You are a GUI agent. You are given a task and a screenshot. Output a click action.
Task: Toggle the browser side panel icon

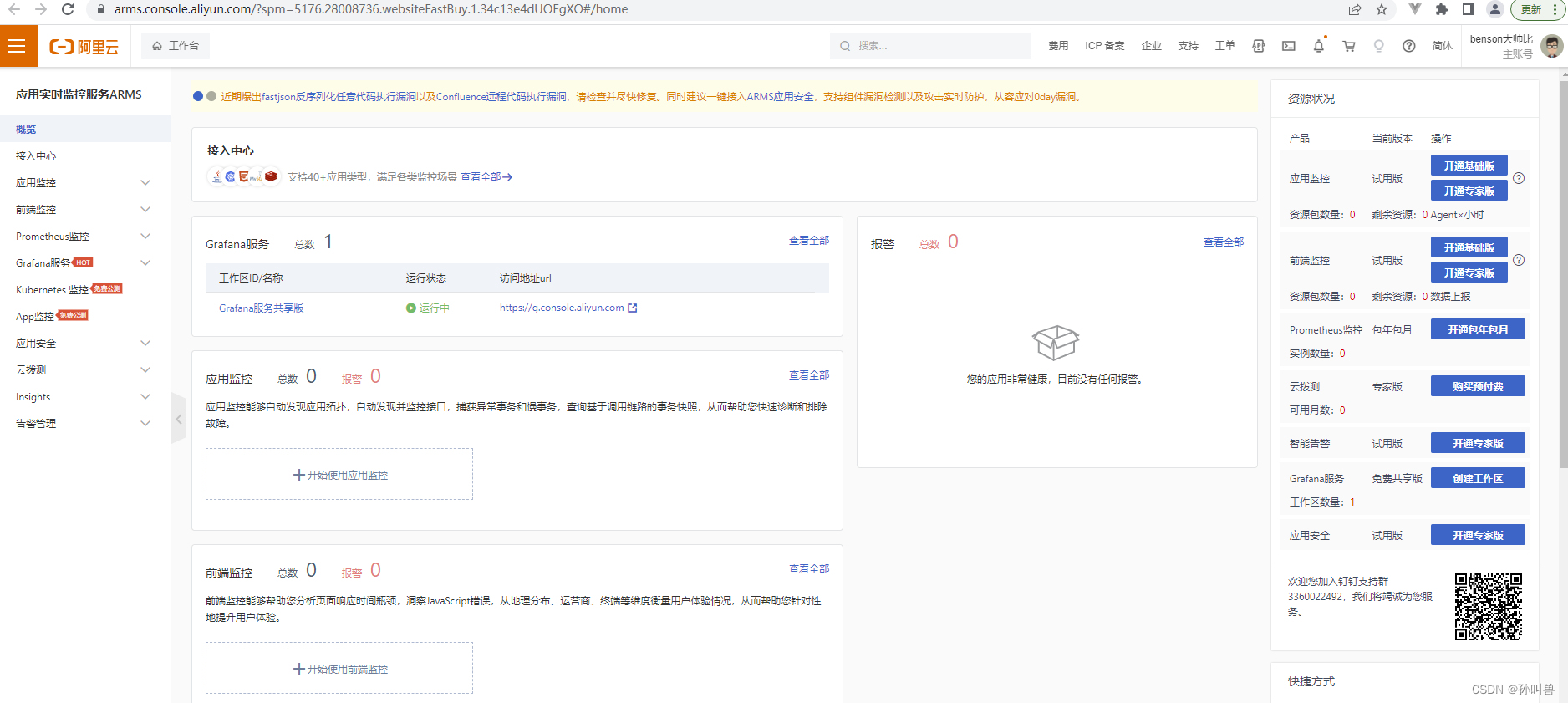1468,9
